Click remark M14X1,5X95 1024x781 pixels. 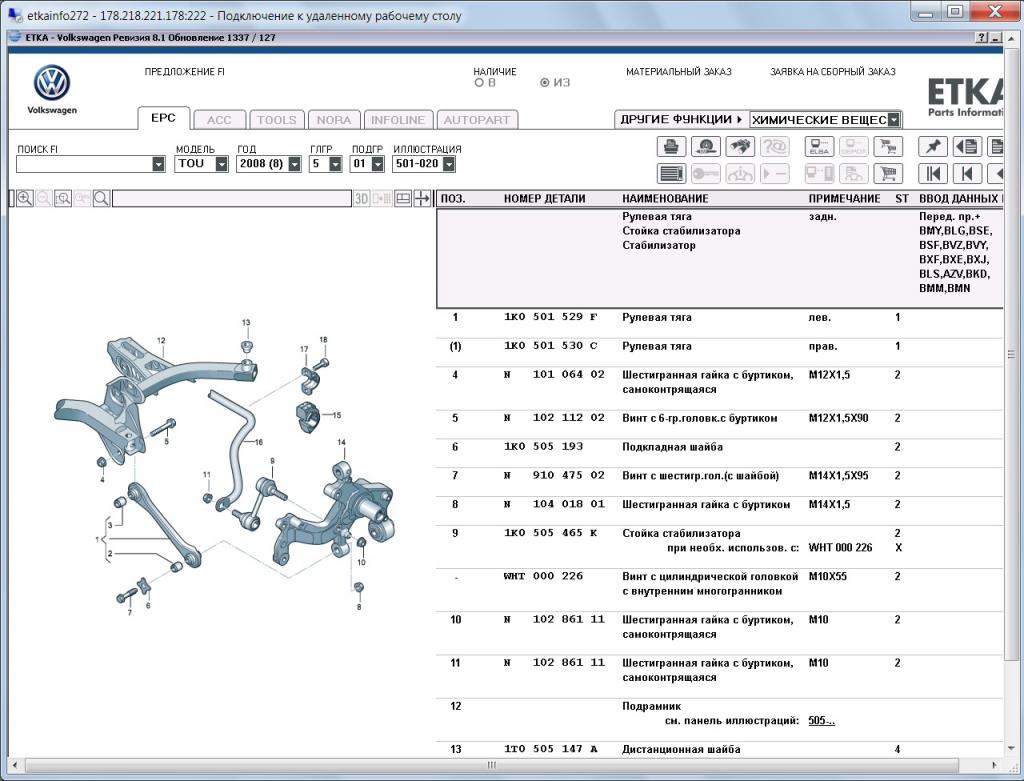[x=839, y=476]
